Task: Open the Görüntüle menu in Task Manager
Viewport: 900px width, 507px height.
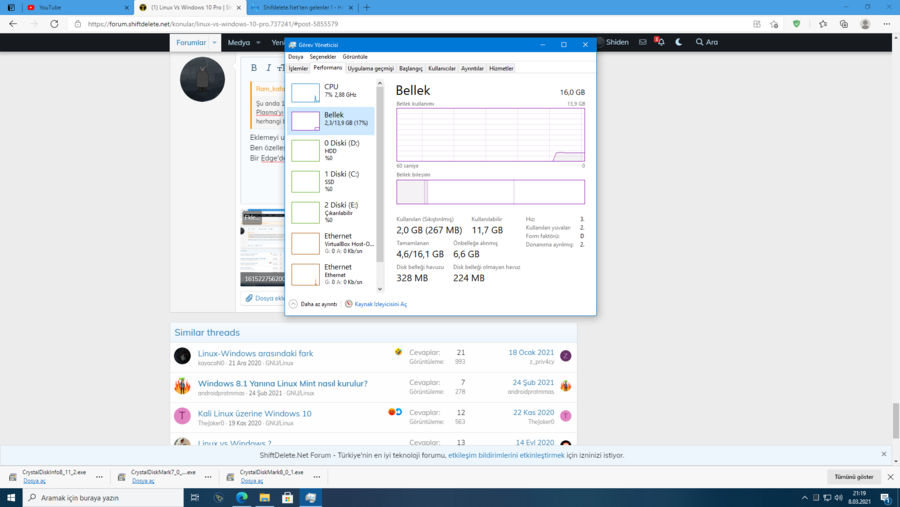Action: 355,57
